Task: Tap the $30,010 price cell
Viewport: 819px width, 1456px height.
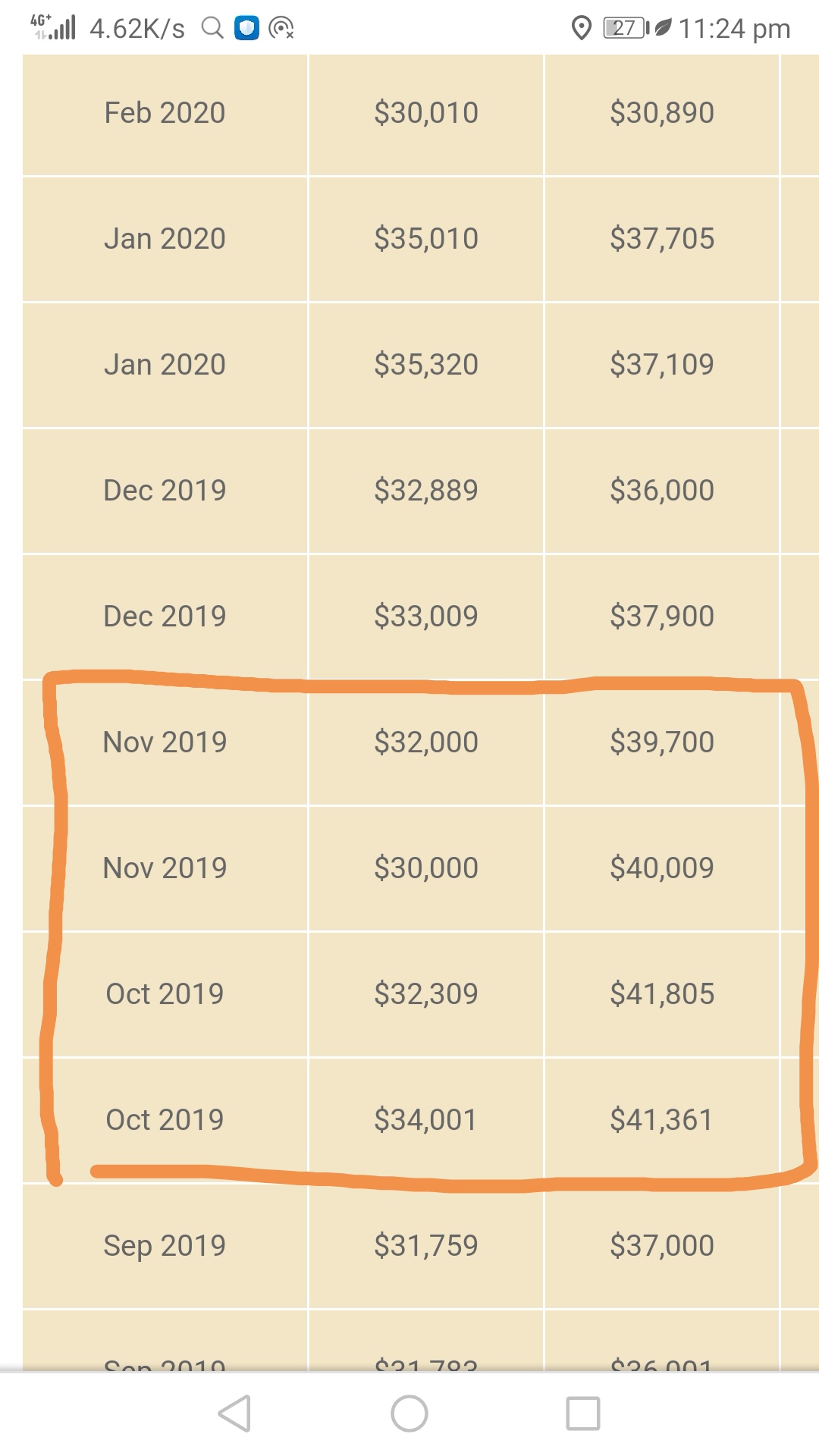Action: 425,113
